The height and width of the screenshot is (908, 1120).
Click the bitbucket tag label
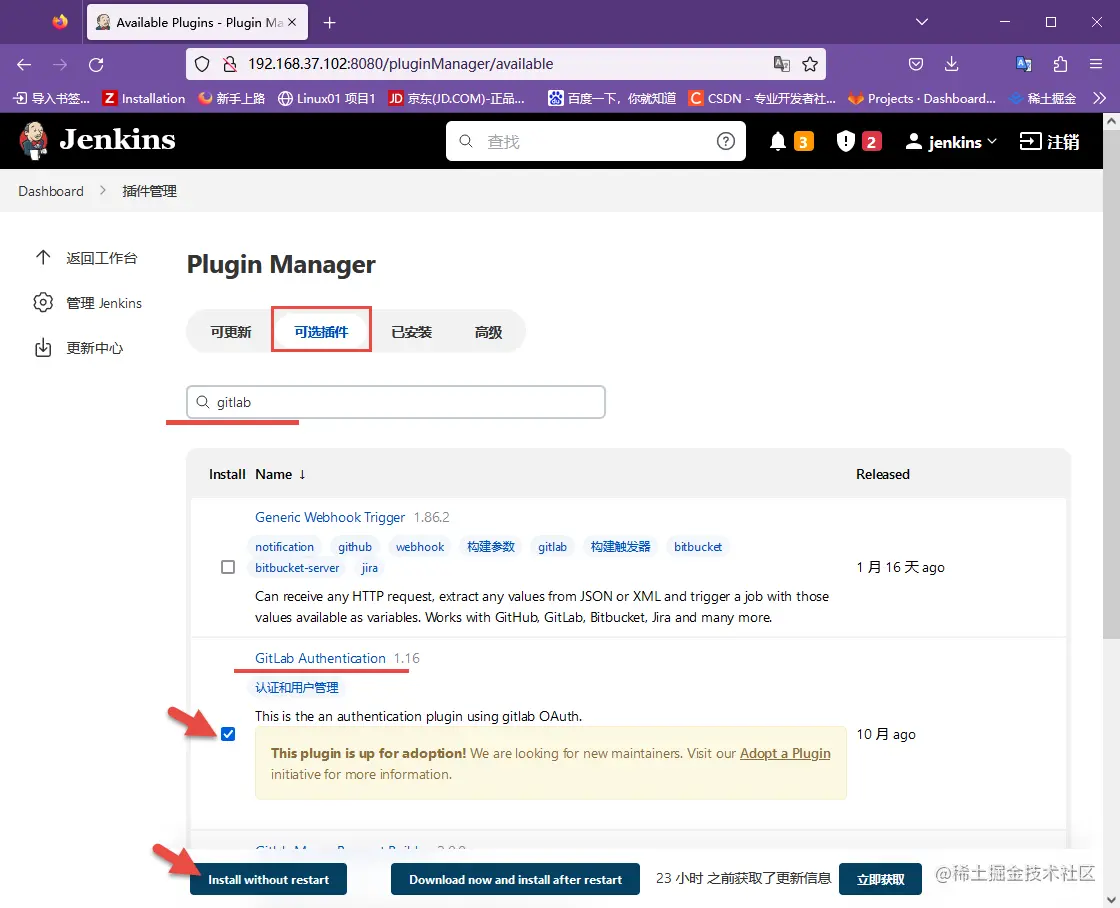[x=698, y=547]
